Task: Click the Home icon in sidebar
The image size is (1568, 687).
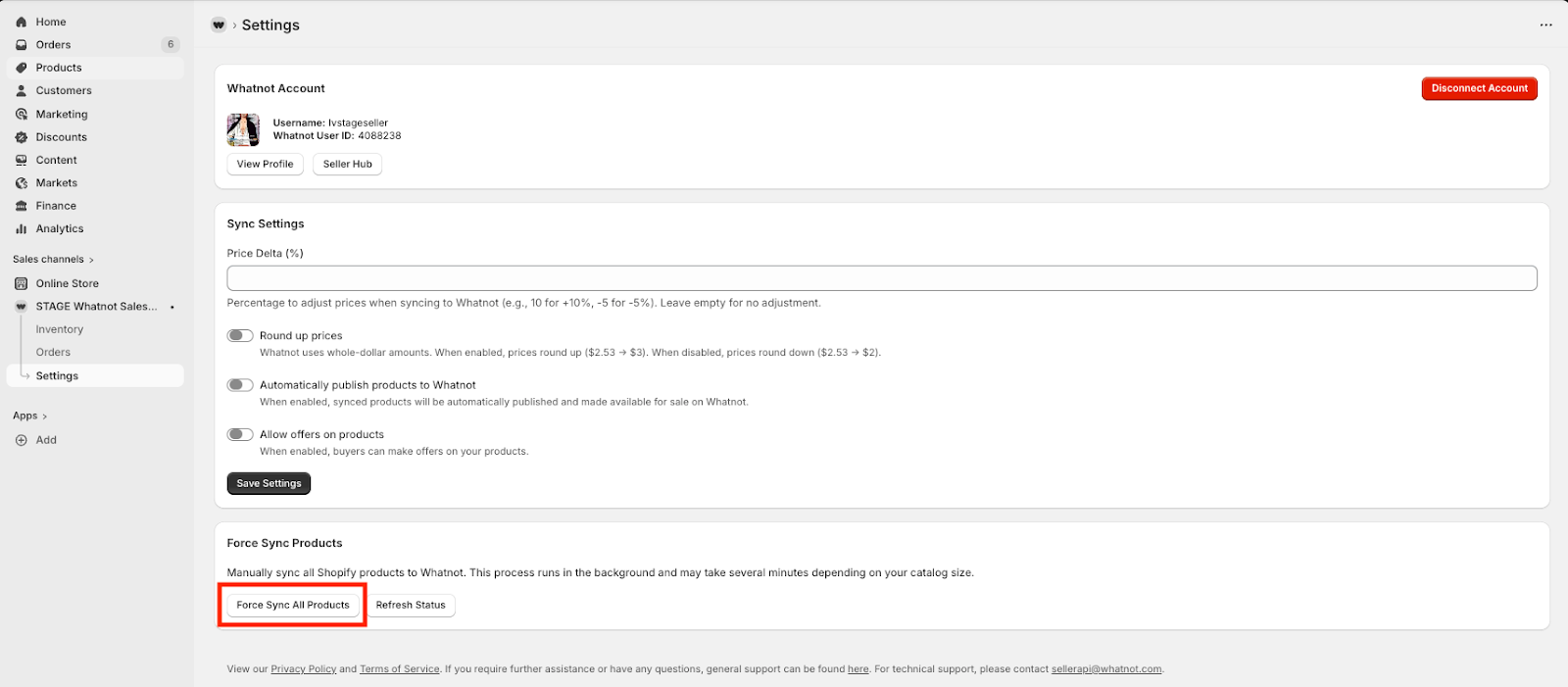Action: click(22, 22)
